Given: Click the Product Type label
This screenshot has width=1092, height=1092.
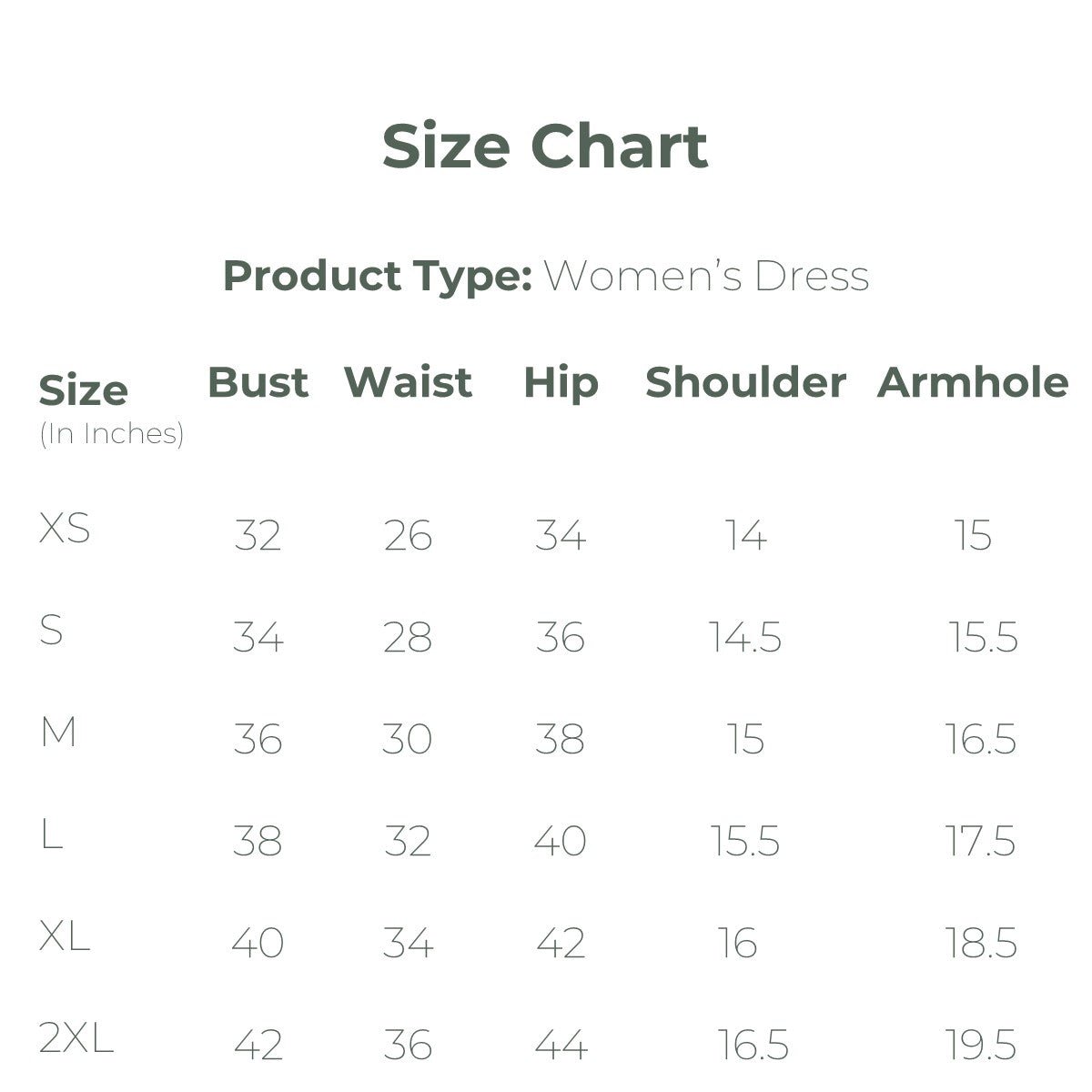Looking at the screenshot, I should pyautogui.click(x=377, y=276).
